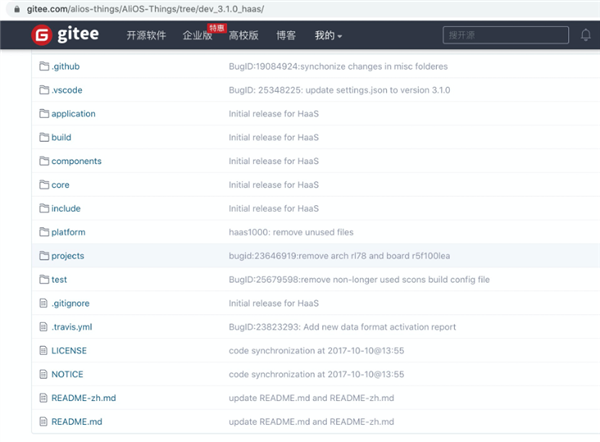Image resolution: width=600 pixels, height=442 pixels.
Task: Open the projects folder
Action: [x=68, y=256]
